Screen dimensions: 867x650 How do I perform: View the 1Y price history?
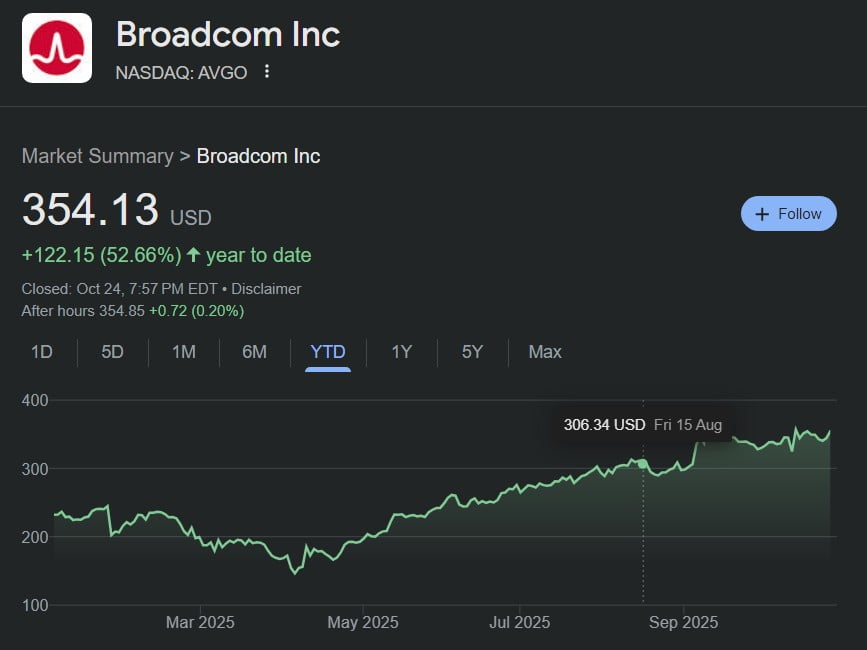pos(401,352)
